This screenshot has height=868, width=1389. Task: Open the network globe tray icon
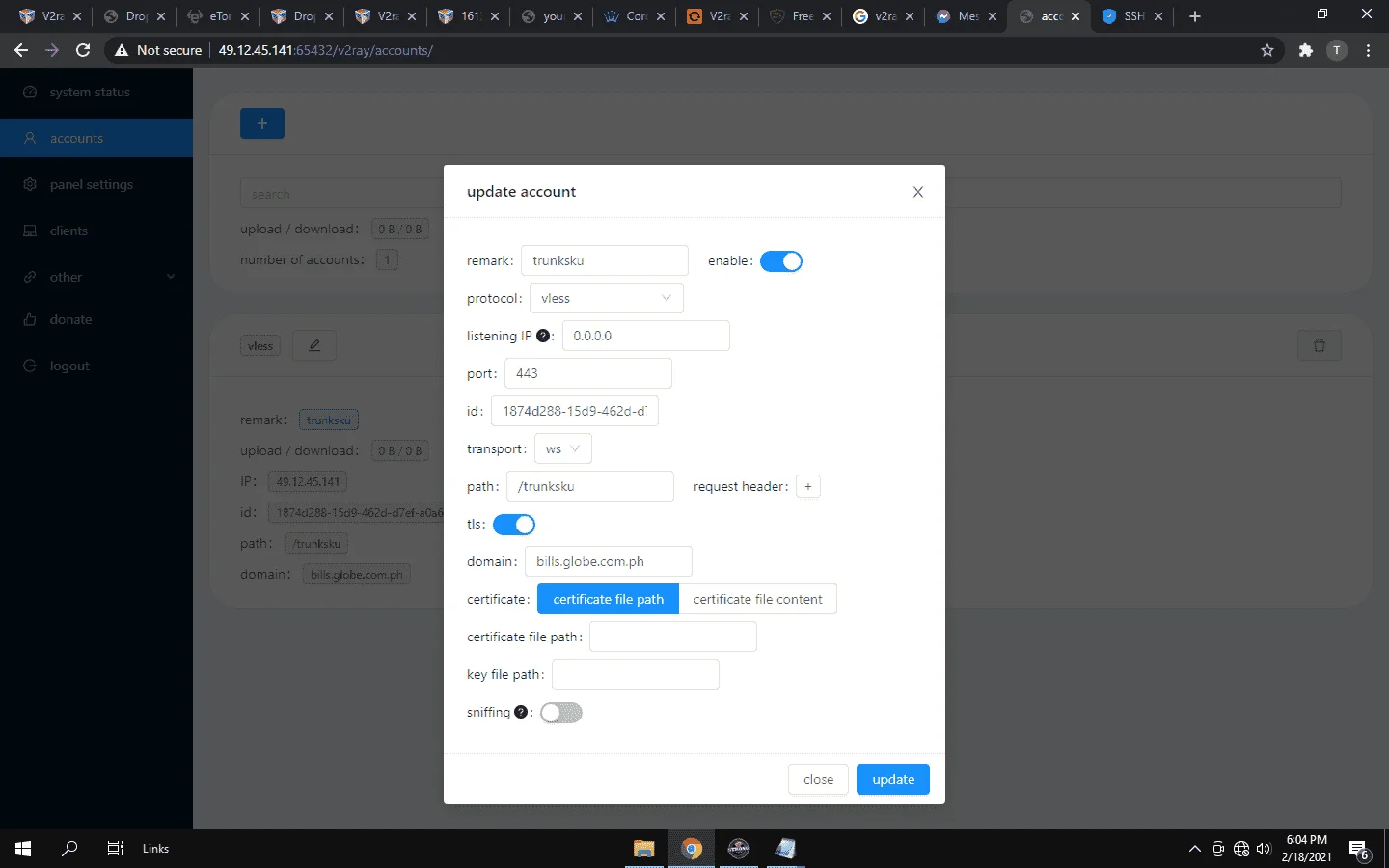coord(1241,849)
